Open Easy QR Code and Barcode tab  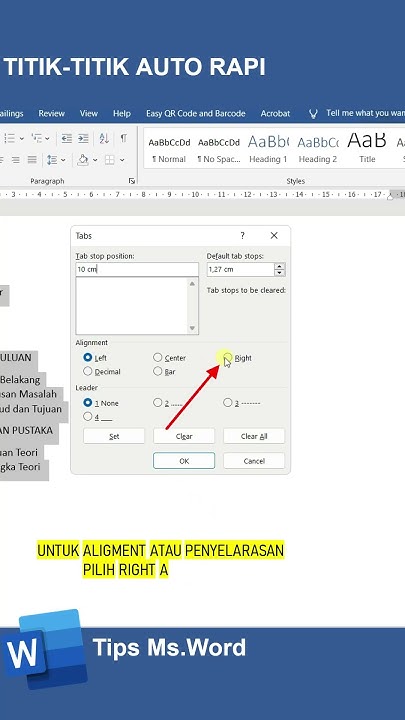pos(196,113)
